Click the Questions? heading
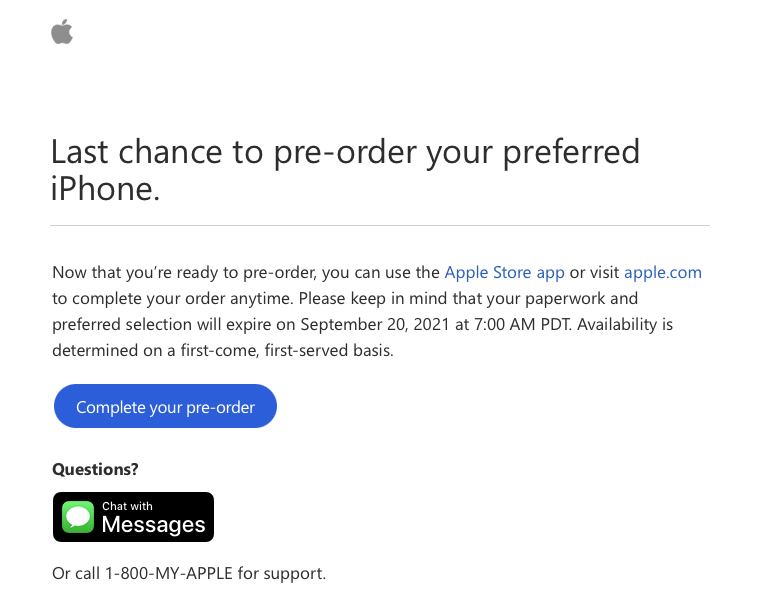The image size is (768, 606). pyautogui.click(x=95, y=469)
